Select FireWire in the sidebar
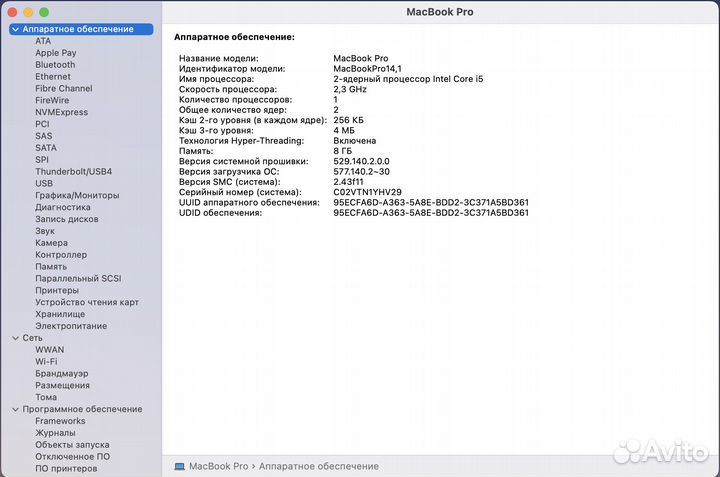 52,100
